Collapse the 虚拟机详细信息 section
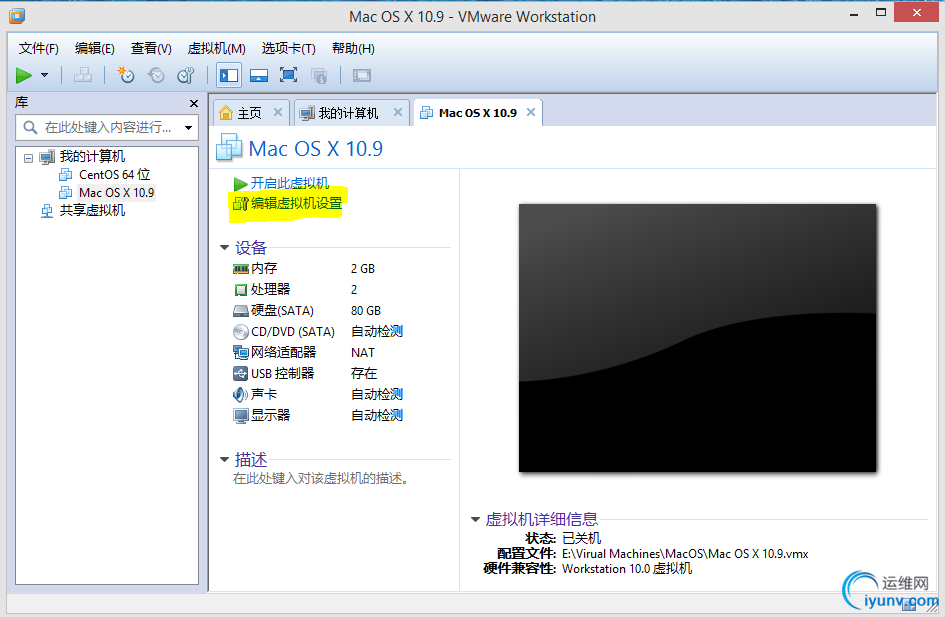 tap(475, 519)
